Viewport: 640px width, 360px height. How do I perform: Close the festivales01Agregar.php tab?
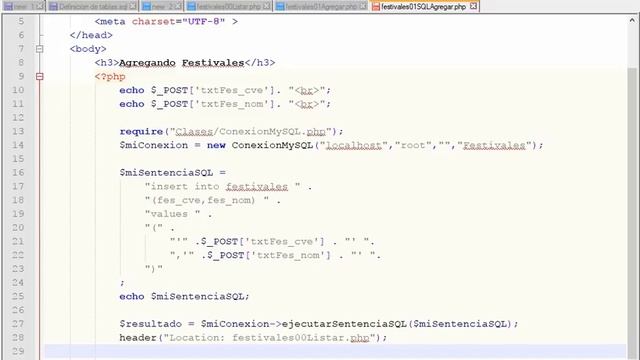click(362, 7)
